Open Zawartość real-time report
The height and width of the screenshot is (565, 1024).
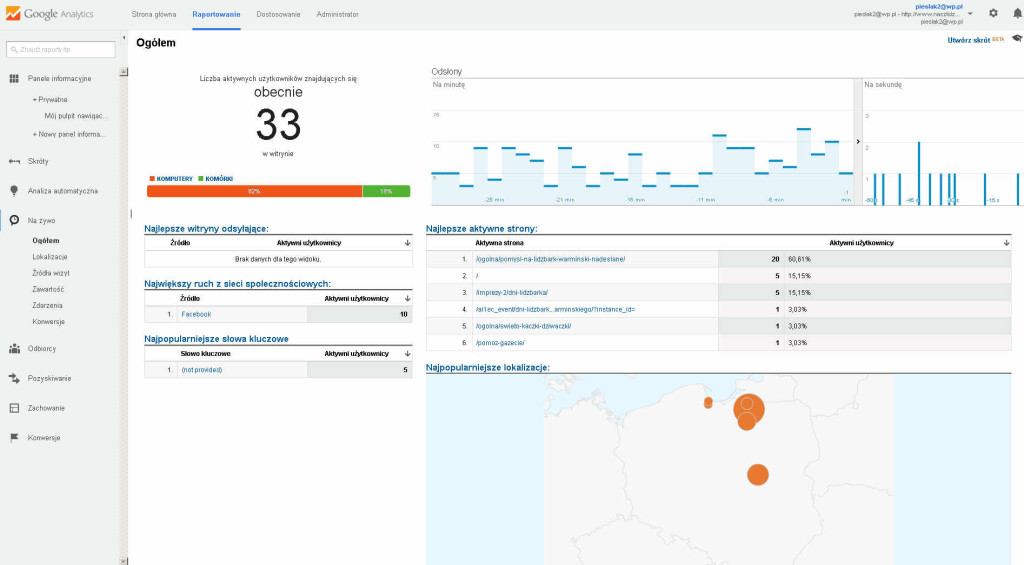[x=48, y=289]
